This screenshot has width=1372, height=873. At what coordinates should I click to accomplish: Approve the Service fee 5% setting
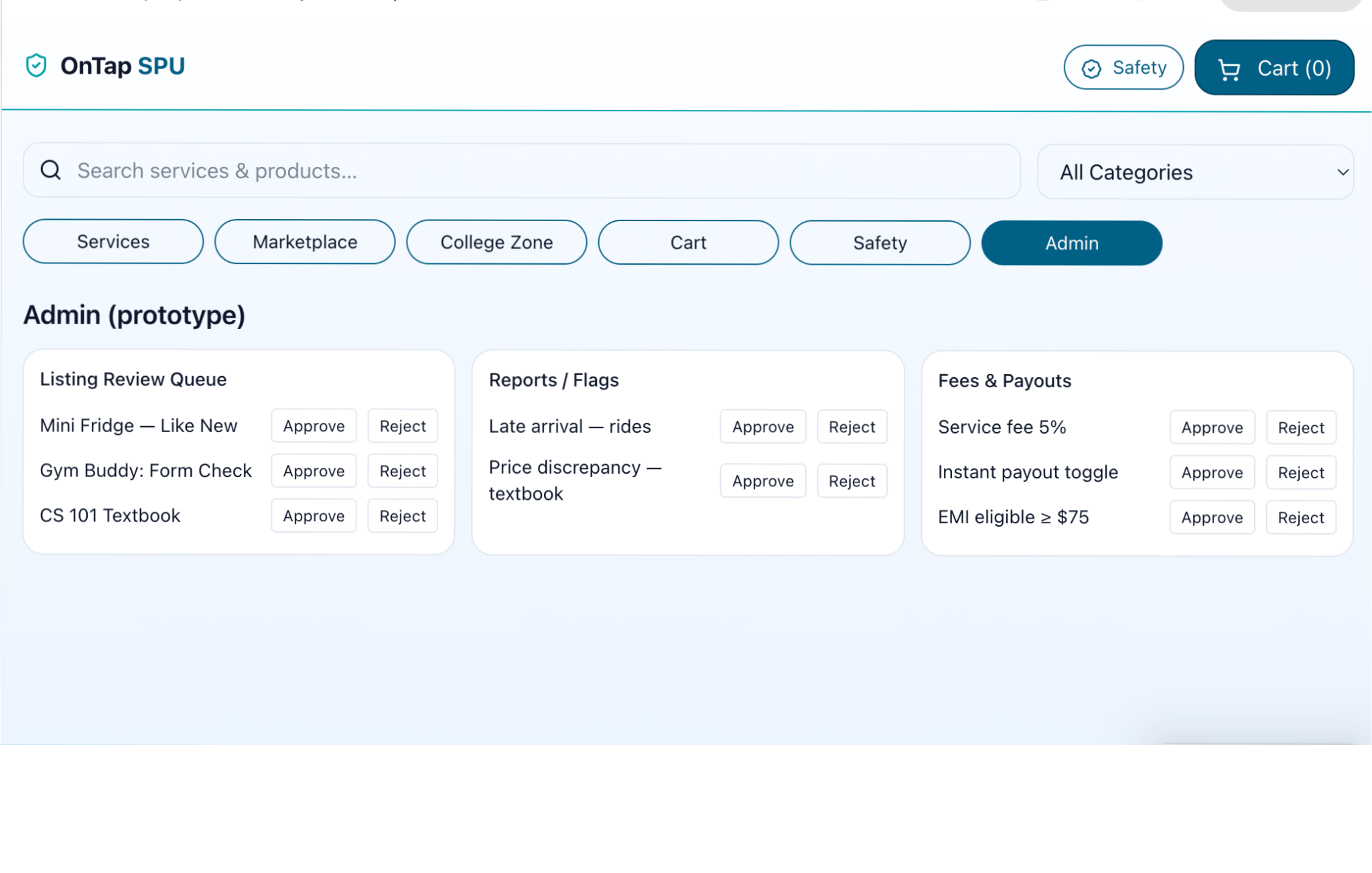point(1212,427)
